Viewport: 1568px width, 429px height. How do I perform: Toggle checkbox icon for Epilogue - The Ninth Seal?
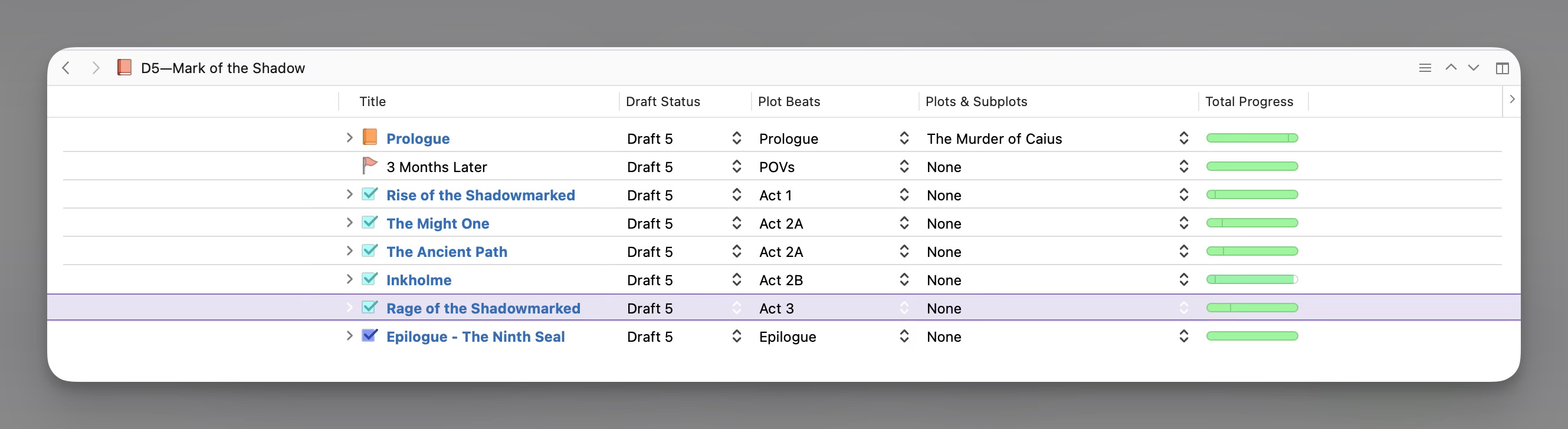(x=369, y=335)
